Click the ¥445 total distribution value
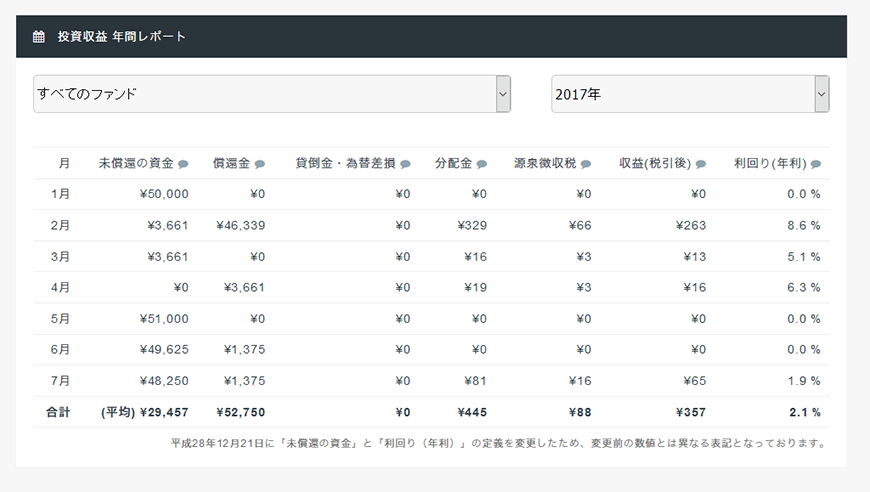Image resolution: width=870 pixels, height=492 pixels. pos(472,412)
